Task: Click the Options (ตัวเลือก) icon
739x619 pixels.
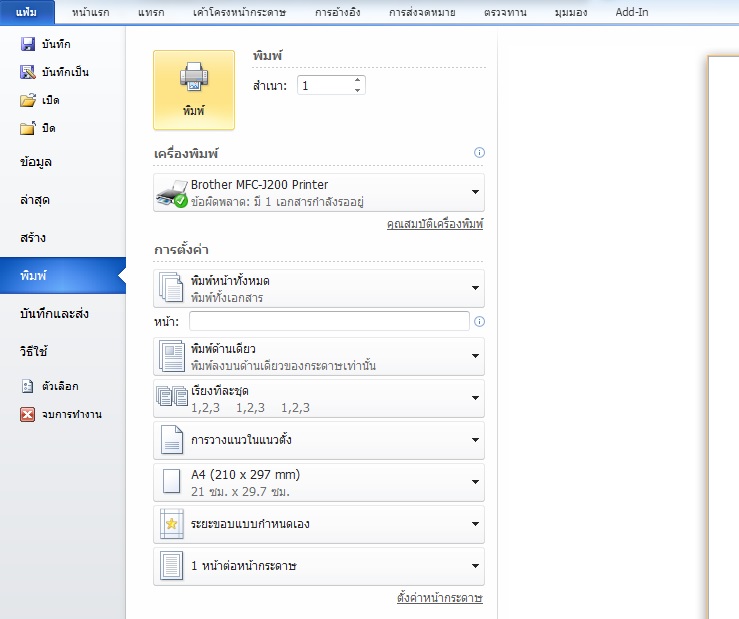Action: pyautogui.click(x=28, y=386)
